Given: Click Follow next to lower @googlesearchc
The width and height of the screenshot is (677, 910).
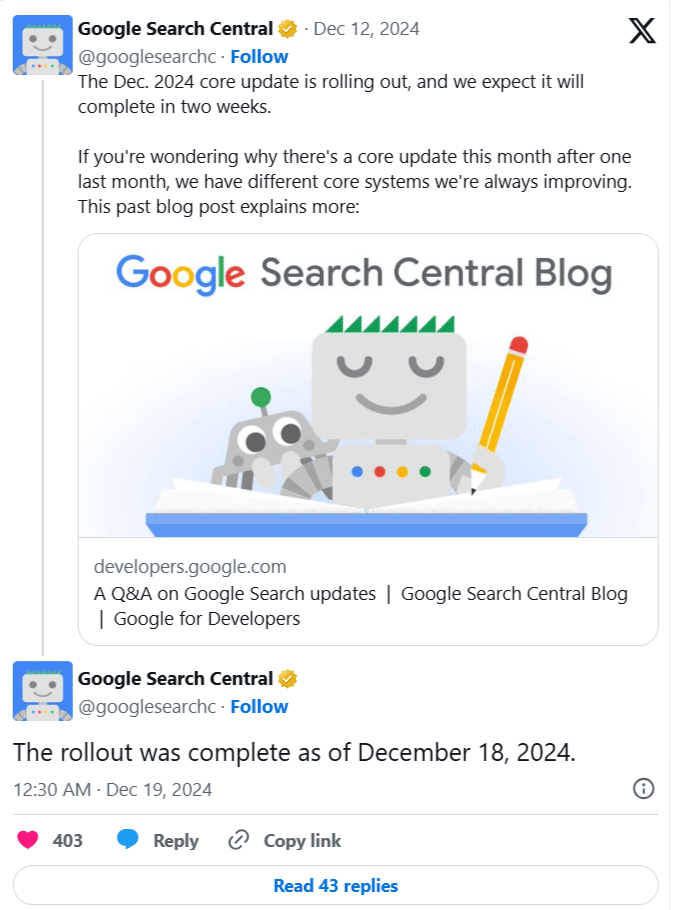Looking at the screenshot, I should (259, 706).
